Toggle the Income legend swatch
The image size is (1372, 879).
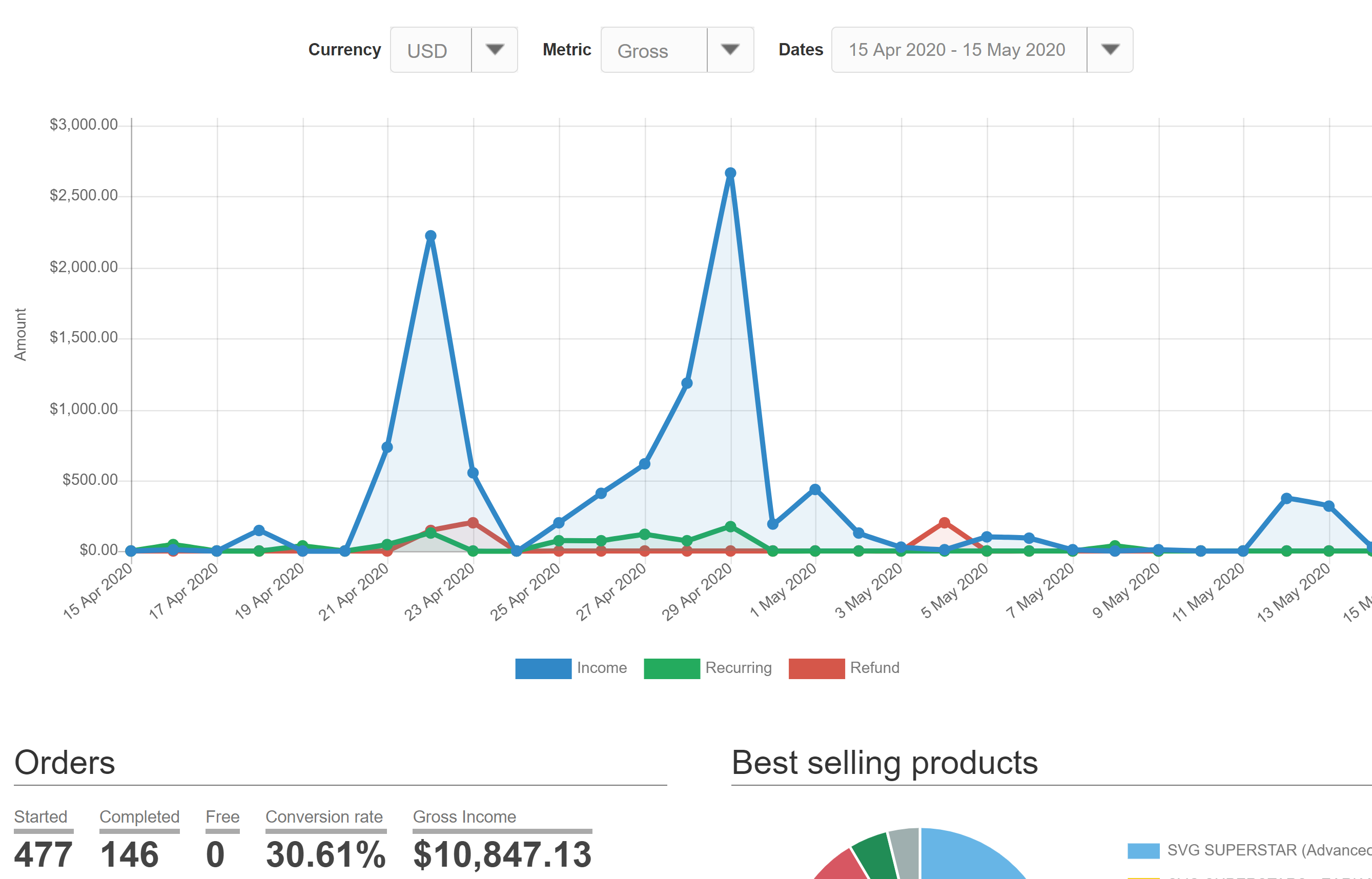543,668
